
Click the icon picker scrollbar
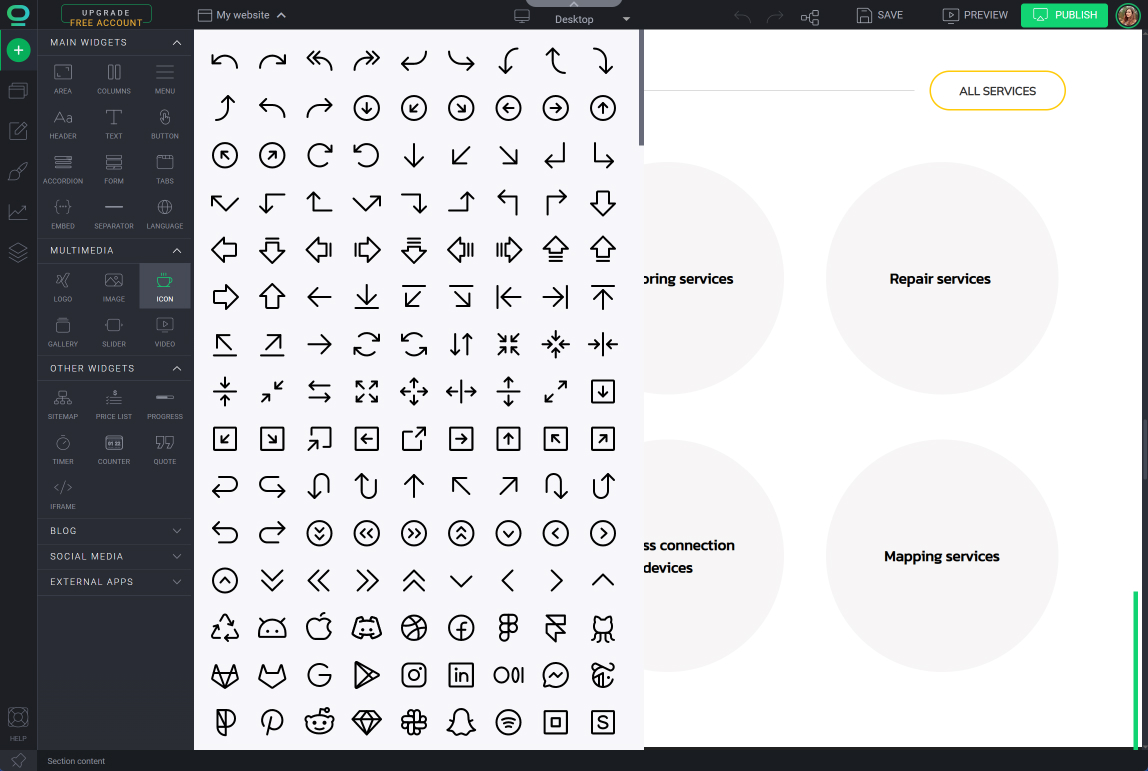641,88
